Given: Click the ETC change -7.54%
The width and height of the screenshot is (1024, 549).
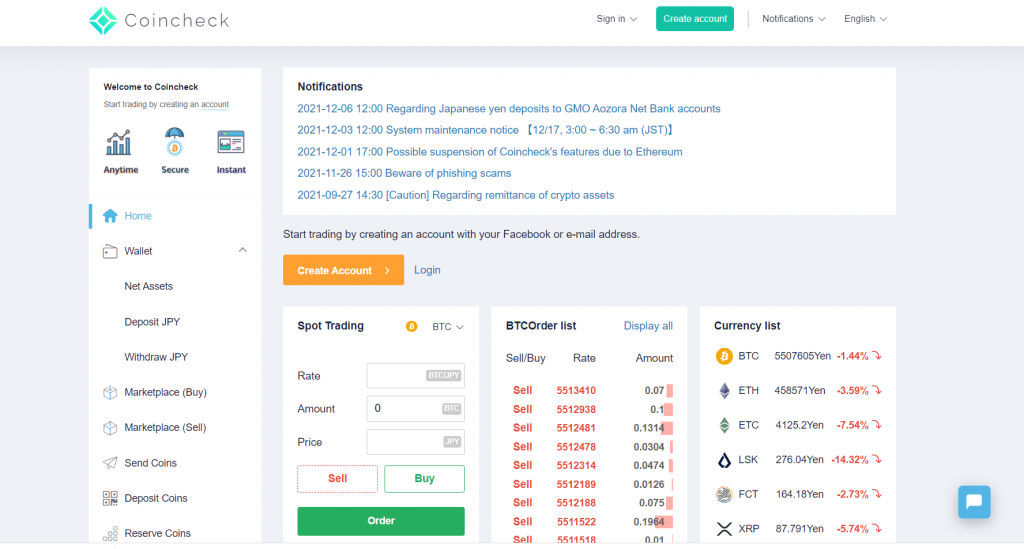Looking at the screenshot, I should [x=852, y=425].
